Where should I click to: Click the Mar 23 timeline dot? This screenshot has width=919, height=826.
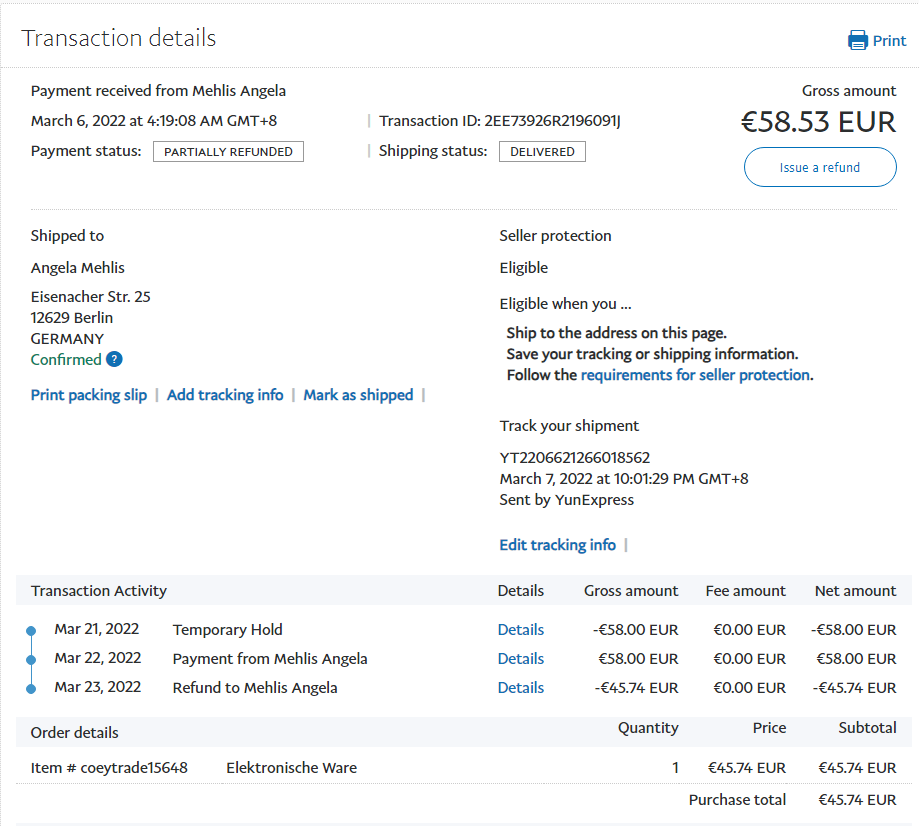31,689
